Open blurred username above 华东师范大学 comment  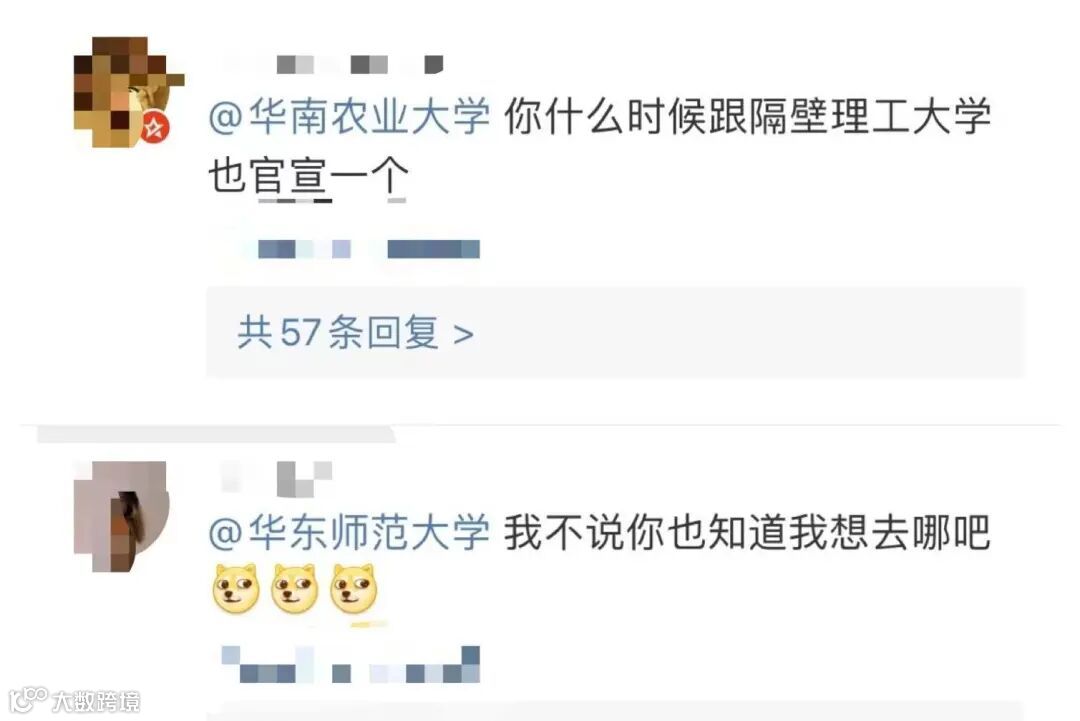click(x=277, y=479)
